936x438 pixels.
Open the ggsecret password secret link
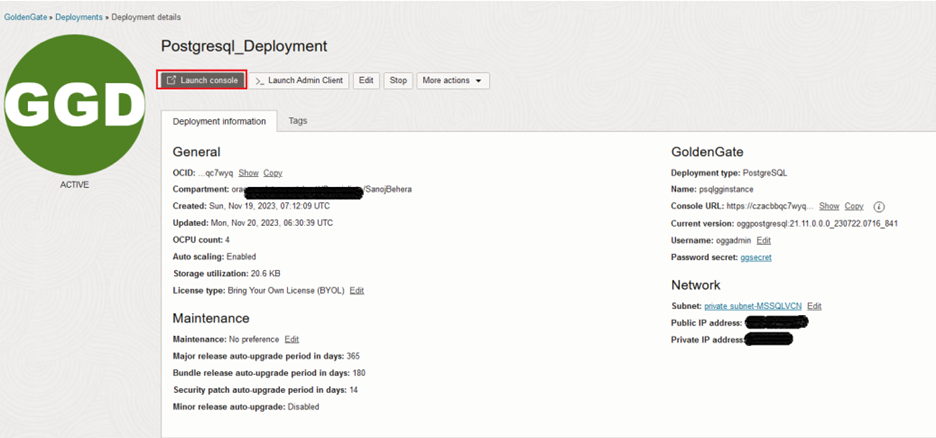point(756,257)
